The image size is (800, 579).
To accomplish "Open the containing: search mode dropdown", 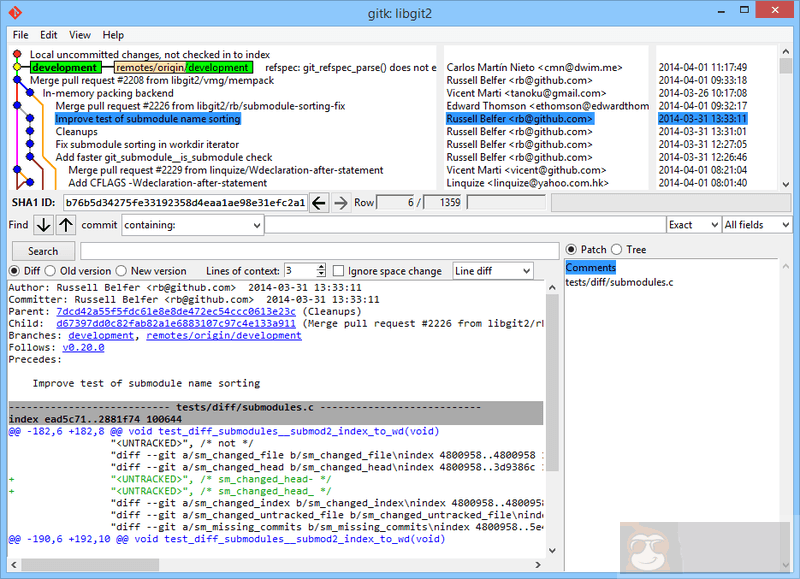I will tap(192, 225).
